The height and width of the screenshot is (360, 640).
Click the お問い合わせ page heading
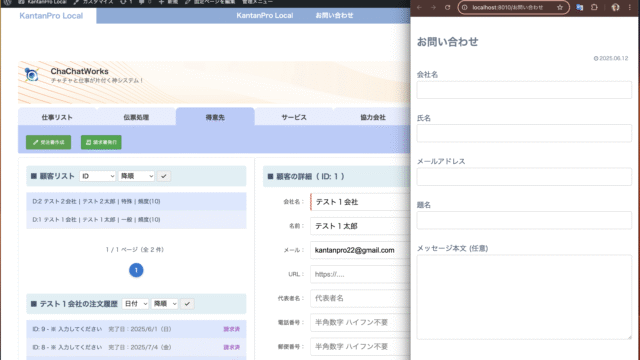pyautogui.click(x=447, y=42)
